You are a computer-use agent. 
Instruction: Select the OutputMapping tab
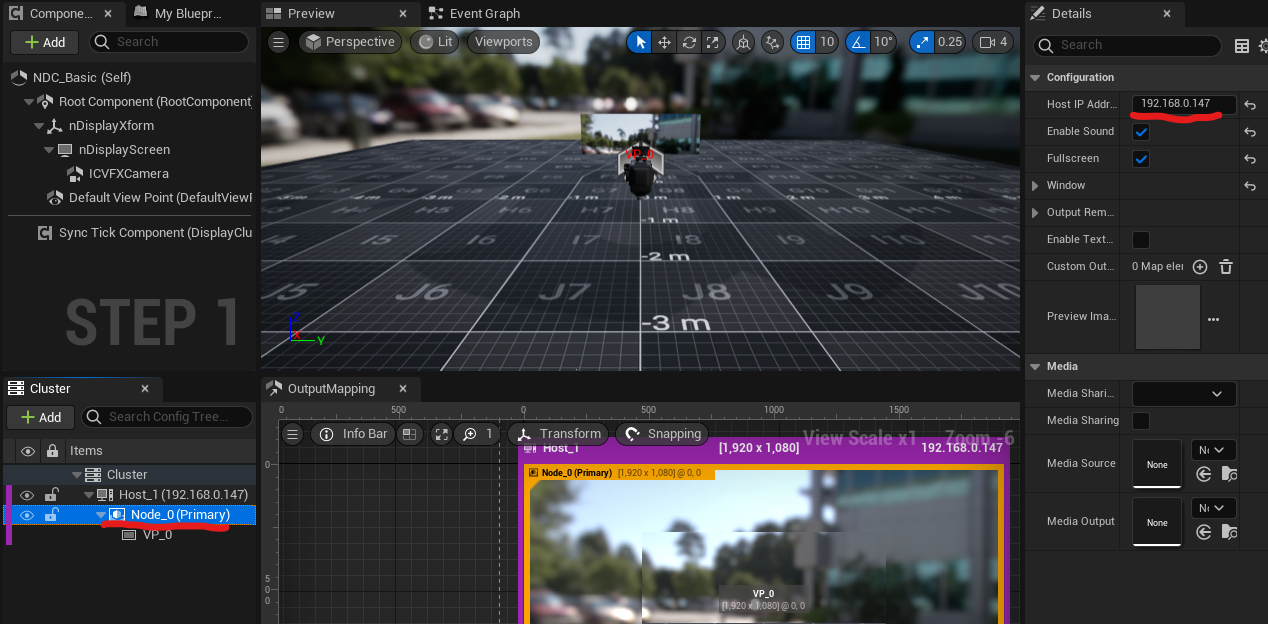coord(331,389)
